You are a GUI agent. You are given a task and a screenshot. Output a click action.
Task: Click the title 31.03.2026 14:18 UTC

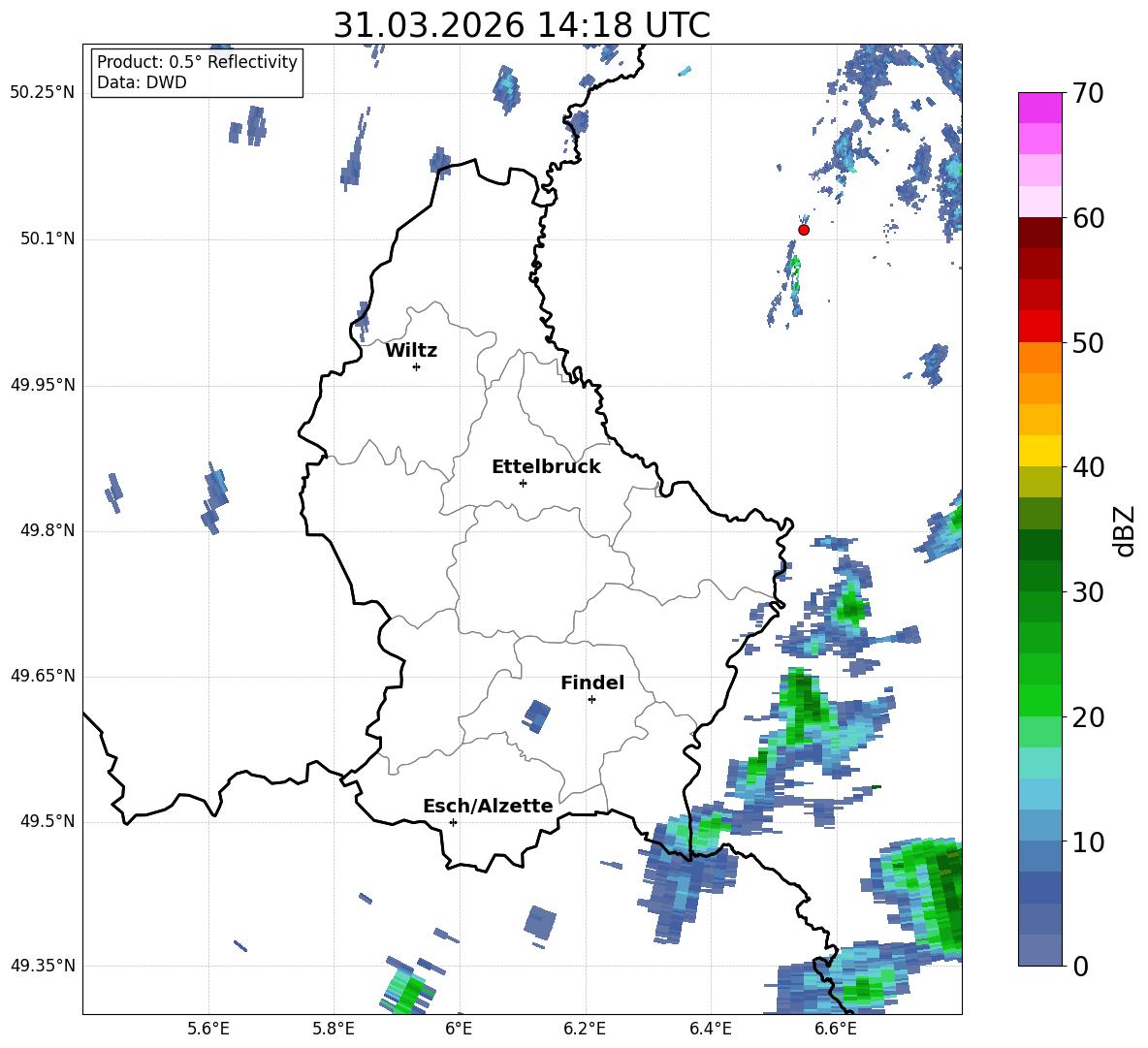[x=522, y=25]
